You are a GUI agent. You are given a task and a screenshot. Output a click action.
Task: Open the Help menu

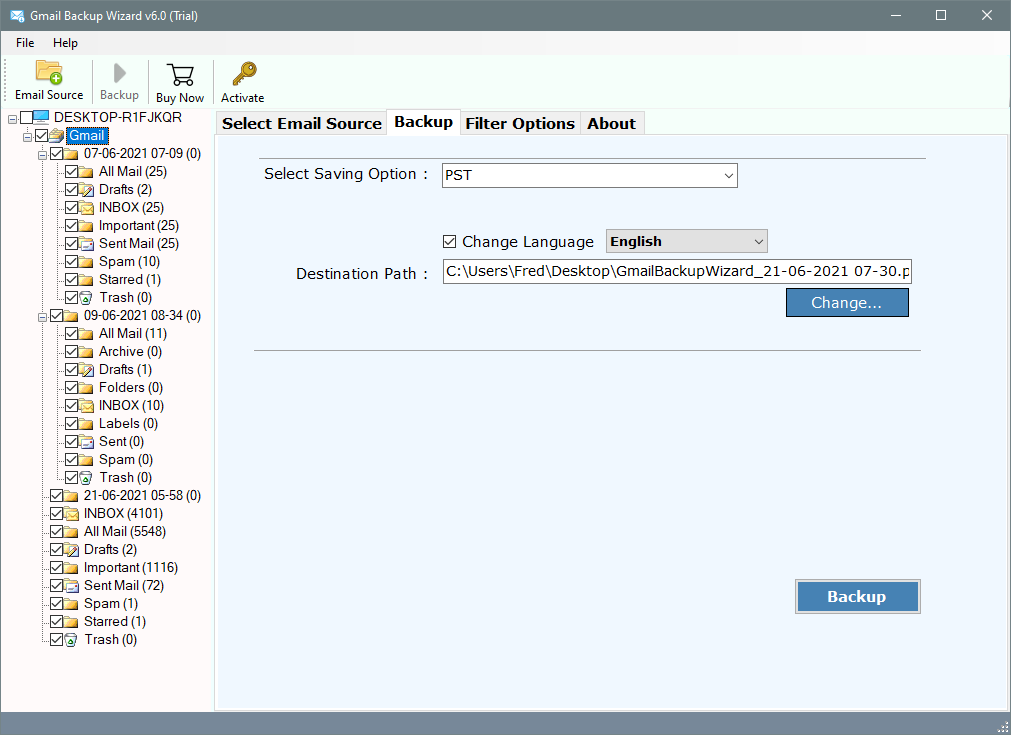point(65,43)
